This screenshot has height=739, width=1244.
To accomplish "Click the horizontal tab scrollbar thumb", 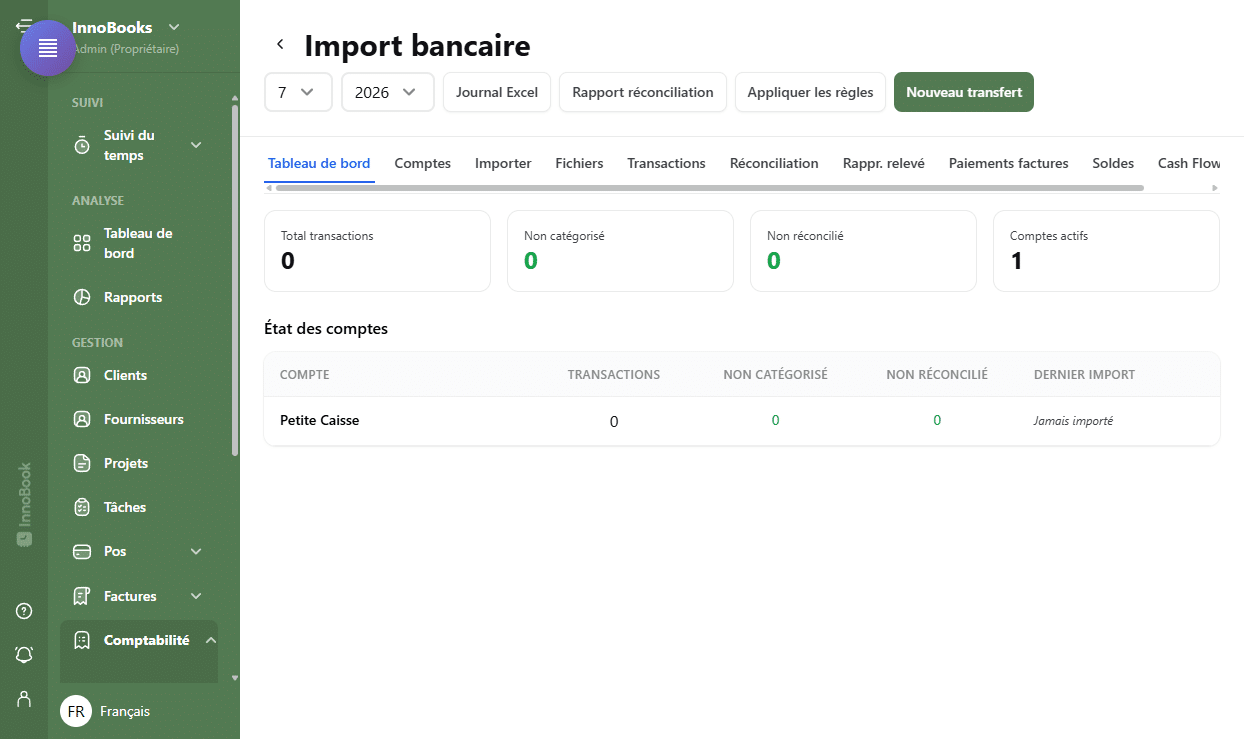I will tap(709, 188).
